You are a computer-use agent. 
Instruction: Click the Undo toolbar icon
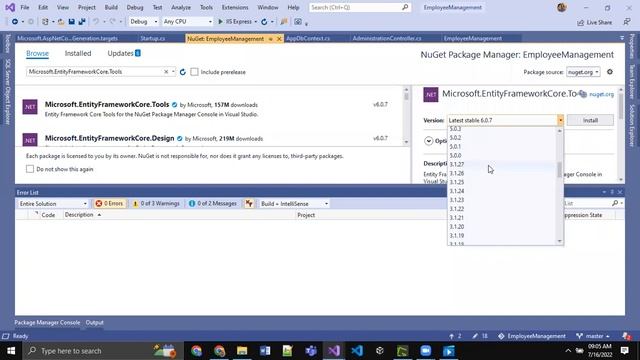(96, 22)
